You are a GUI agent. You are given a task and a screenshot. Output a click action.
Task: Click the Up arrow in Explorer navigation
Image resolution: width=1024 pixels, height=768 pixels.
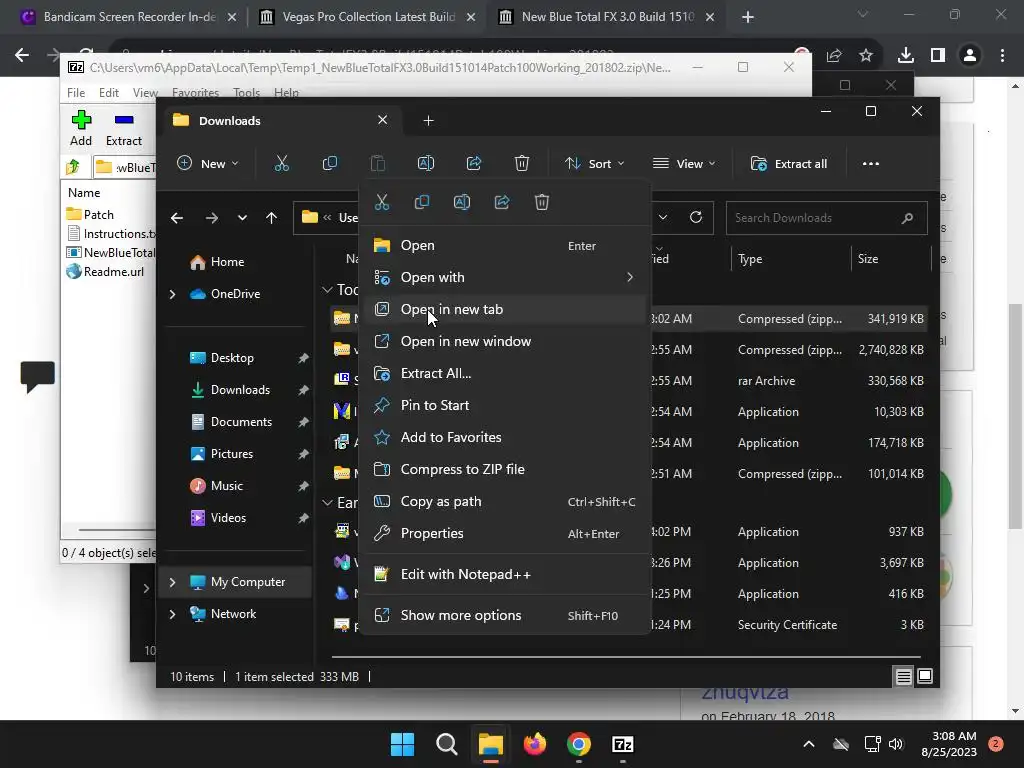(272, 218)
